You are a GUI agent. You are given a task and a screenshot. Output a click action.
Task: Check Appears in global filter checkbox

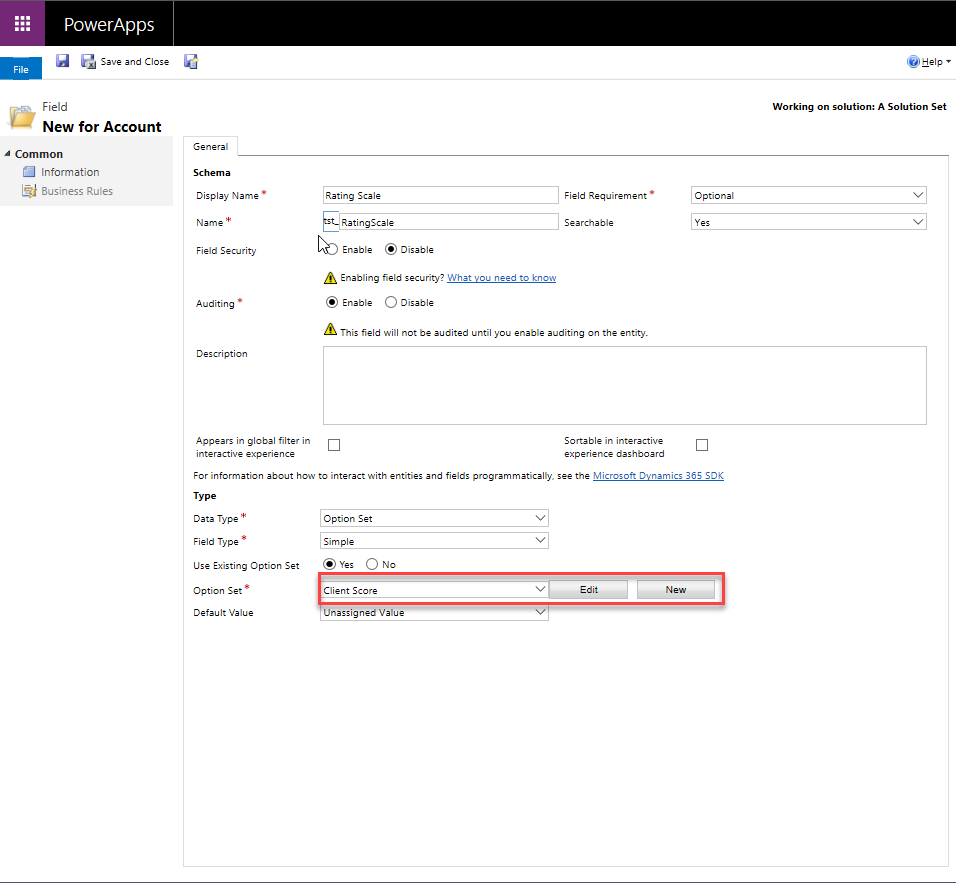tap(334, 445)
